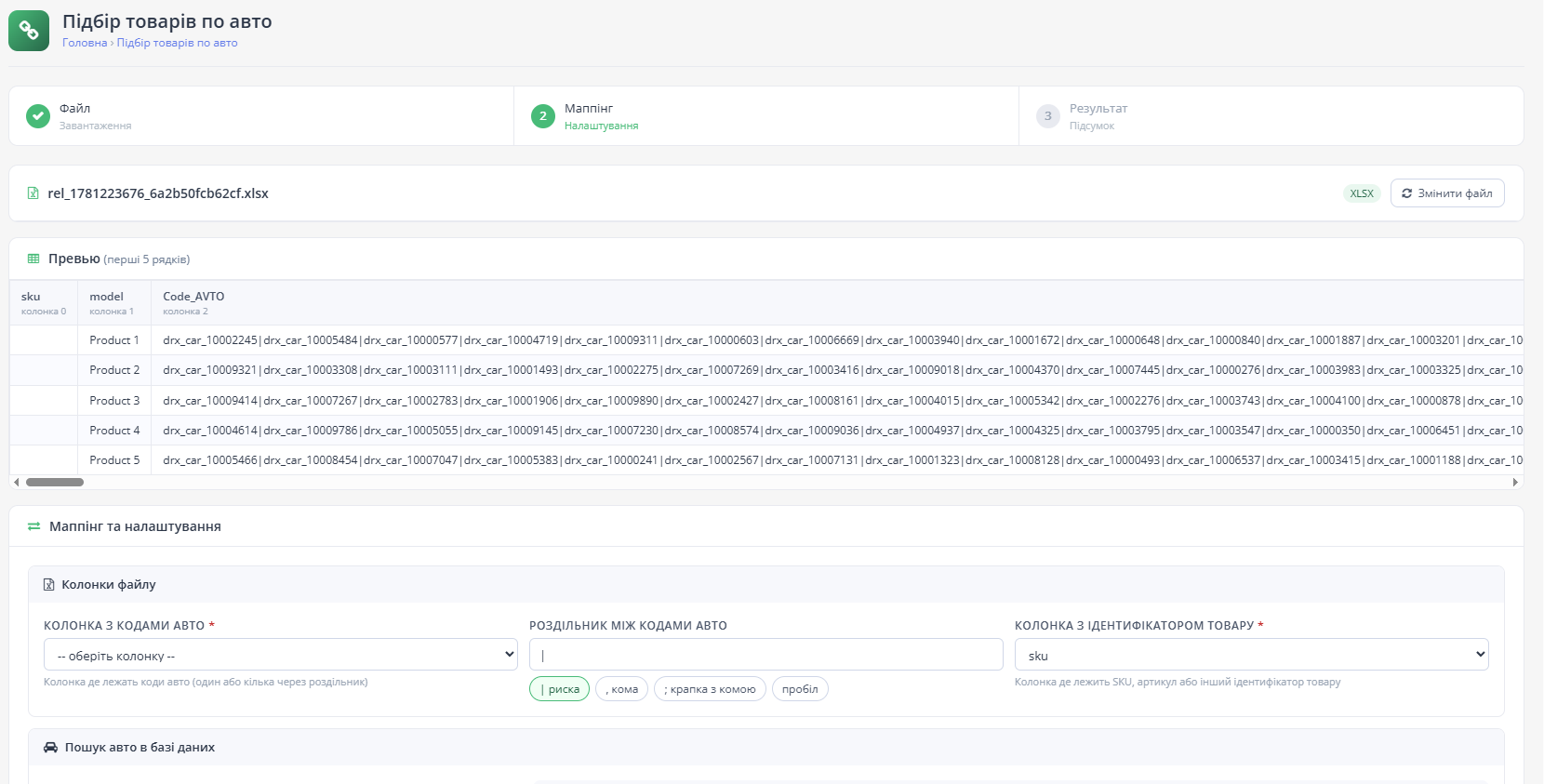This screenshot has width=1544, height=784.
Task: Click the scroll left arrow of preview table
Action: pyautogui.click(x=17, y=482)
